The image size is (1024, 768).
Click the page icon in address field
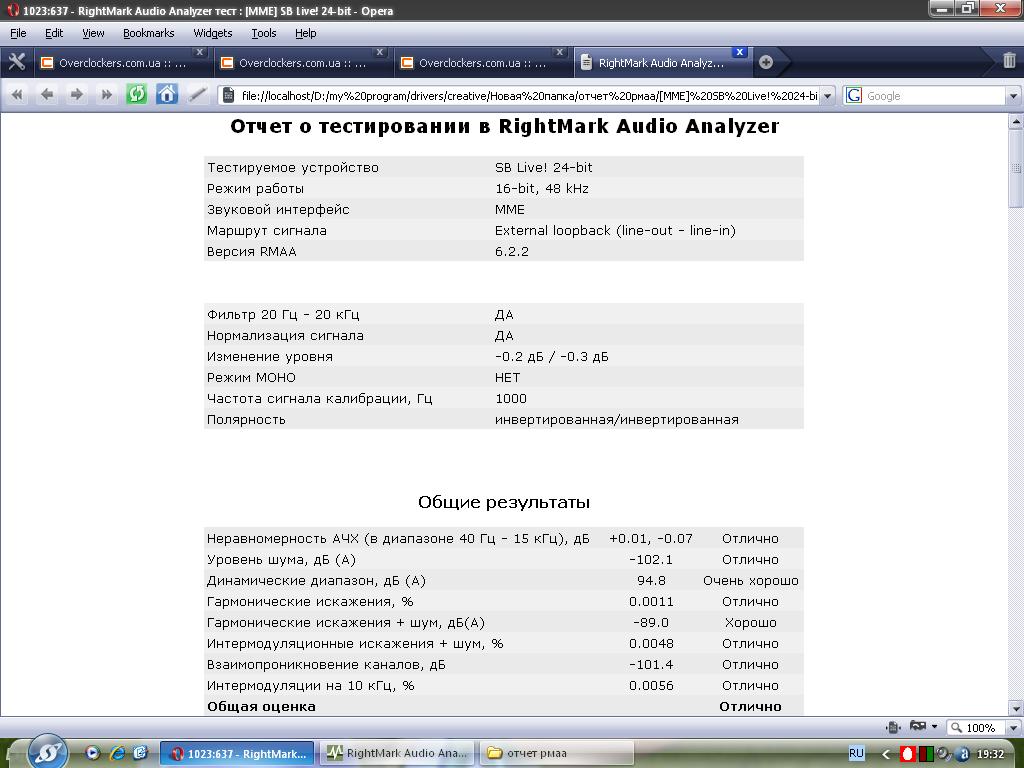point(229,95)
